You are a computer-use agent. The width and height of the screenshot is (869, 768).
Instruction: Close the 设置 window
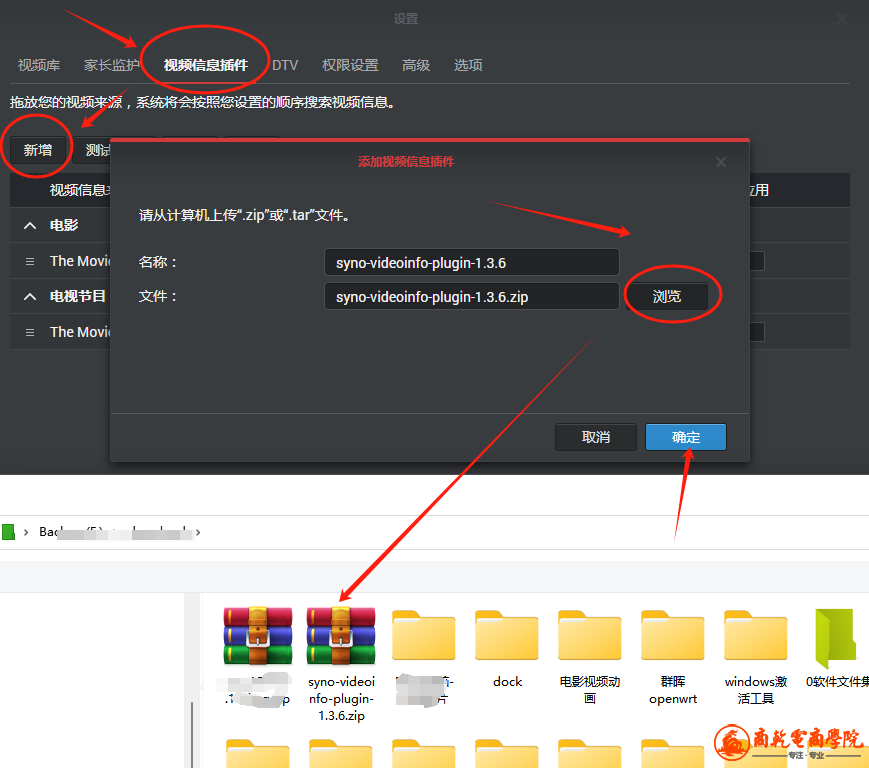pos(842,19)
